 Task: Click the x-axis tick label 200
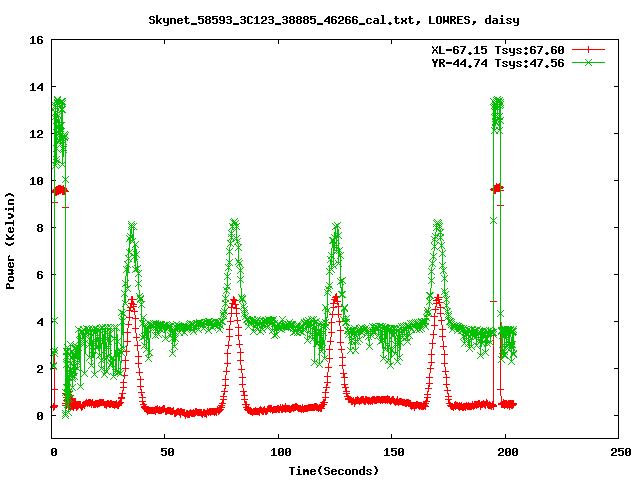tap(507, 452)
